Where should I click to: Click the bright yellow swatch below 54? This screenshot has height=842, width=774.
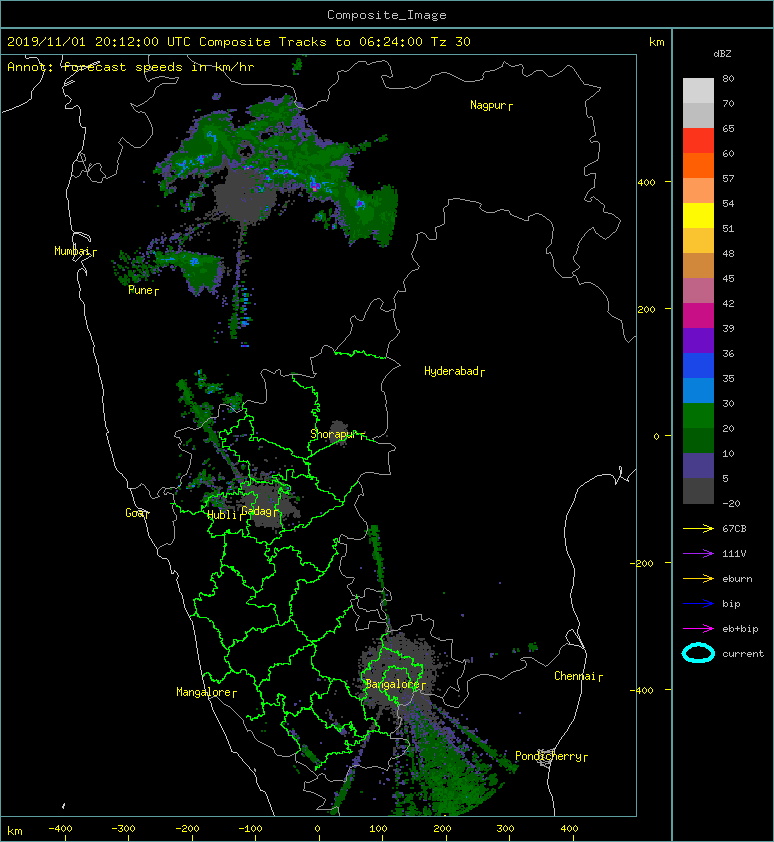click(x=698, y=215)
